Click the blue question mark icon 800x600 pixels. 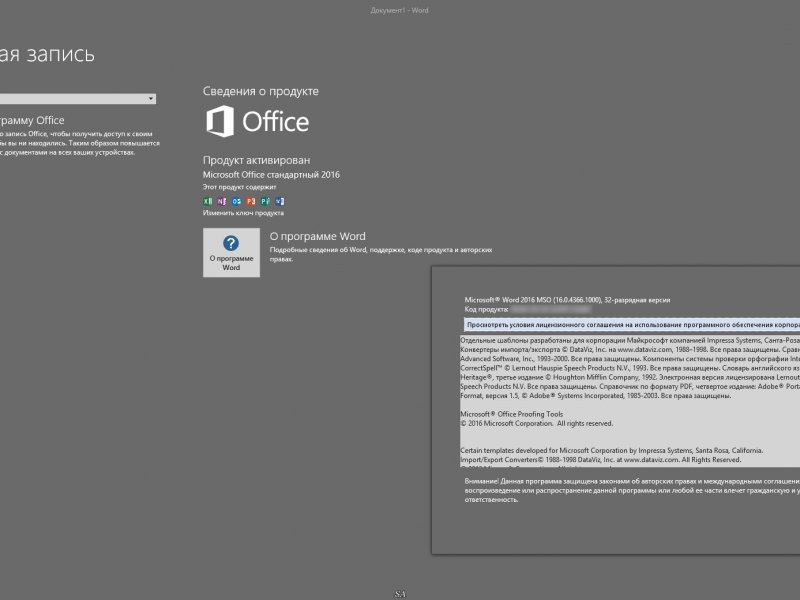[231, 243]
